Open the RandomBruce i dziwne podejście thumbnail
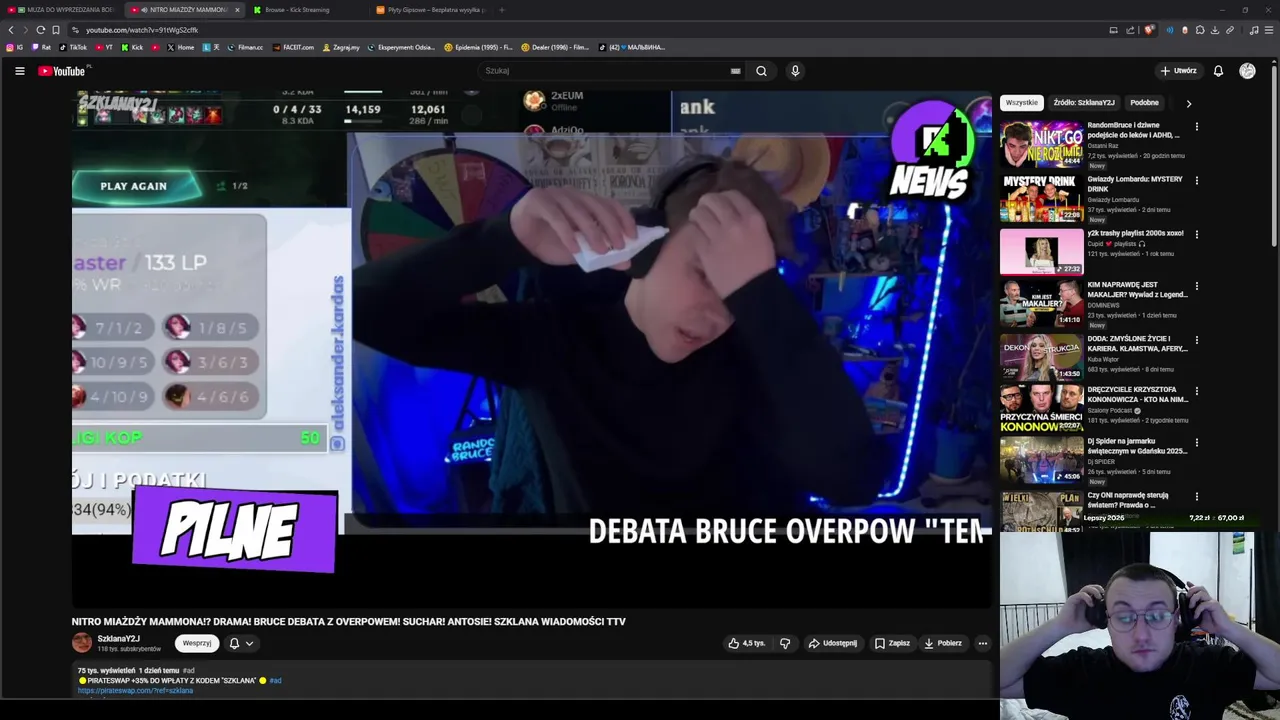Viewport: 1280px width, 720px height. pos(1041,144)
